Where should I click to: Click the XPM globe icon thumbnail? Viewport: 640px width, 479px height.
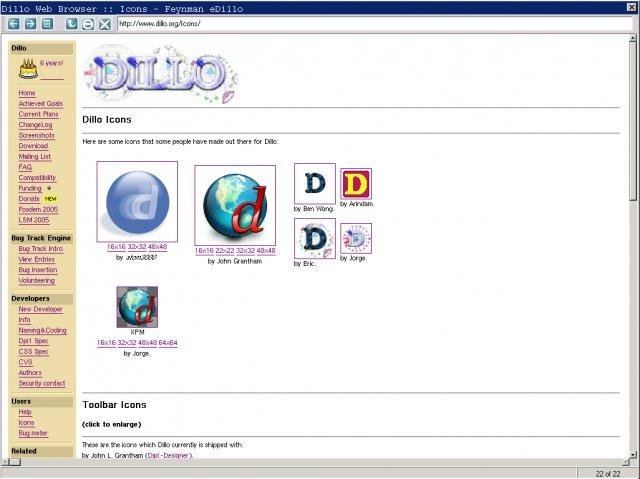[137, 307]
